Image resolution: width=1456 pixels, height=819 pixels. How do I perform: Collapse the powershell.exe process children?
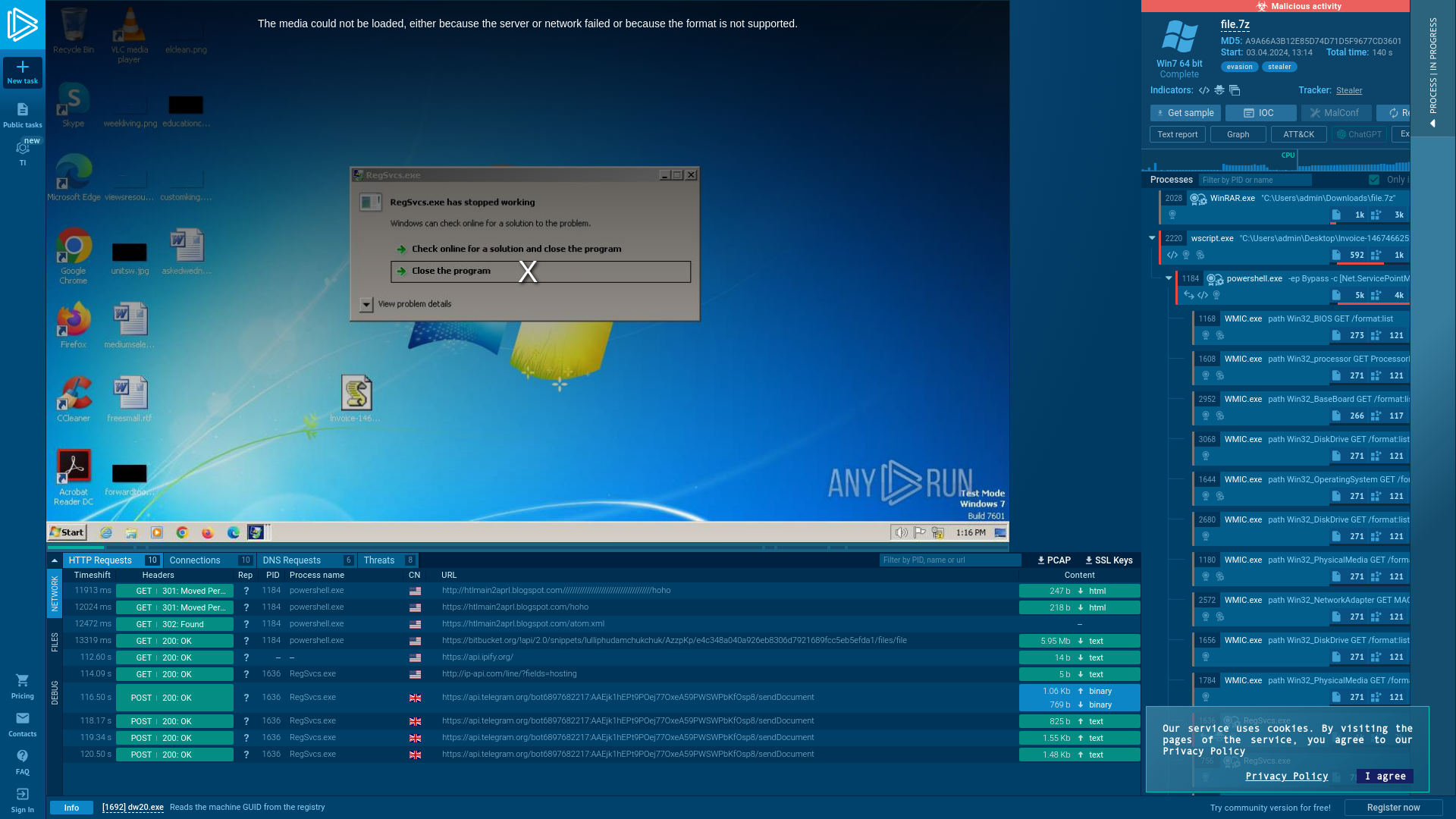click(1169, 278)
